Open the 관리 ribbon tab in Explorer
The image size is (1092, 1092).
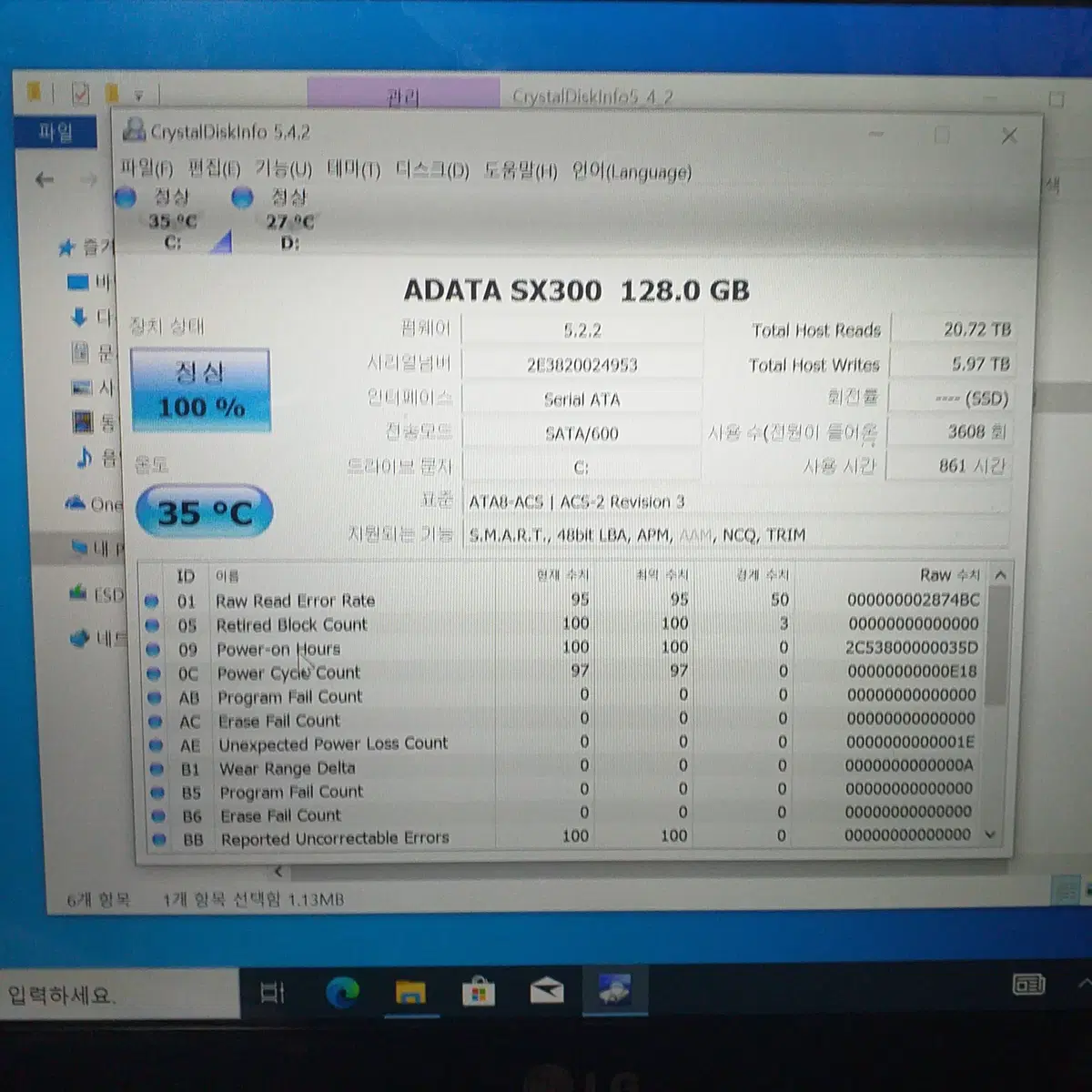pyautogui.click(x=403, y=95)
